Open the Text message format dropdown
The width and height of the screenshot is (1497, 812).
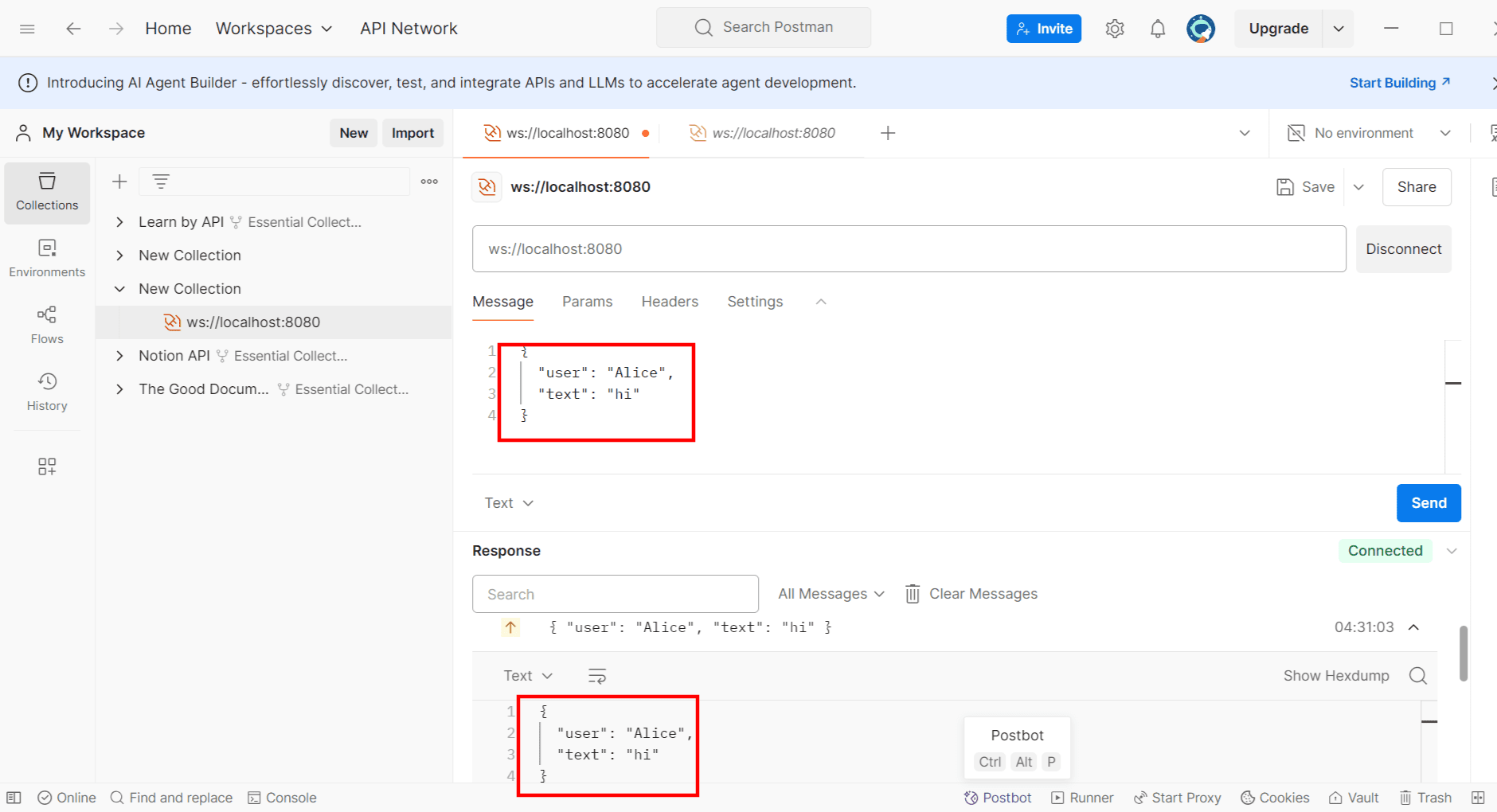pos(508,502)
